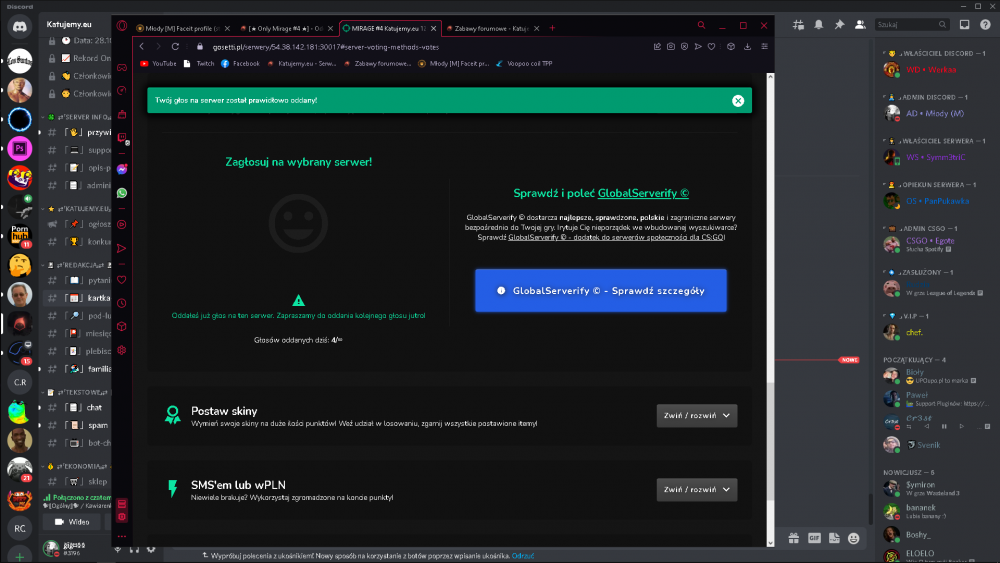This screenshot has width=1000, height=563.
Task: Open bookmarks heart icon in Opera sidebar
Action: (x=122, y=280)
